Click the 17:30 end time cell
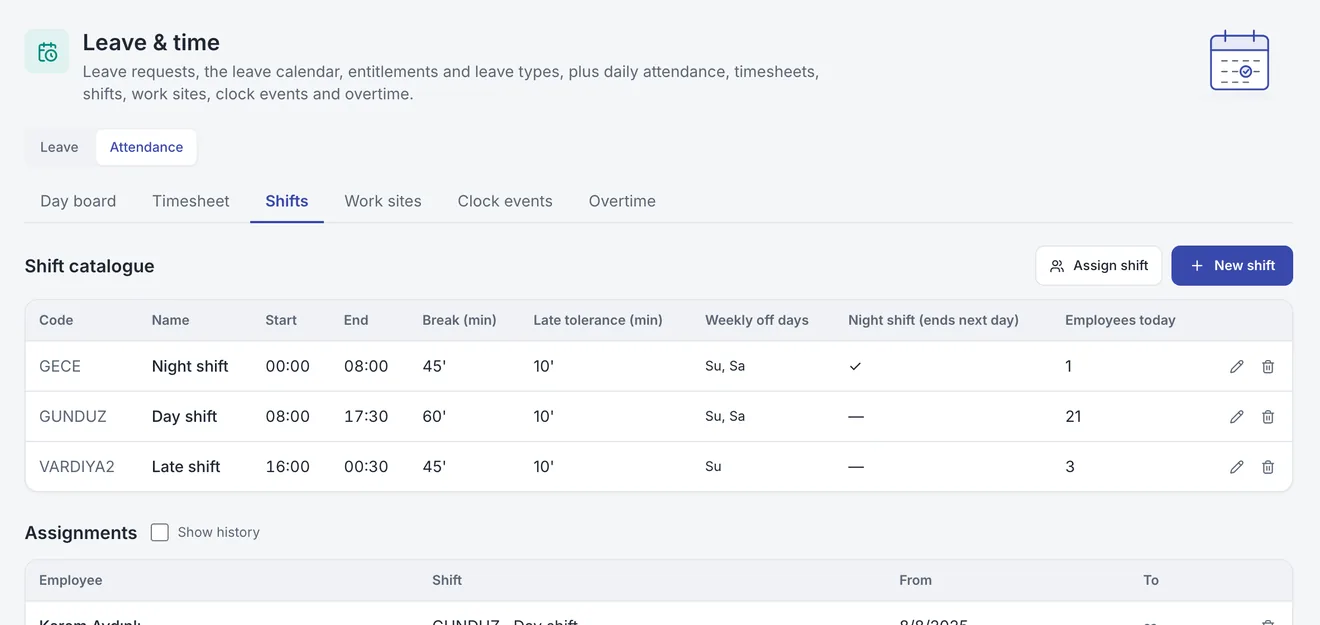The image size is (1320, 625). click(x=366, y=416)
